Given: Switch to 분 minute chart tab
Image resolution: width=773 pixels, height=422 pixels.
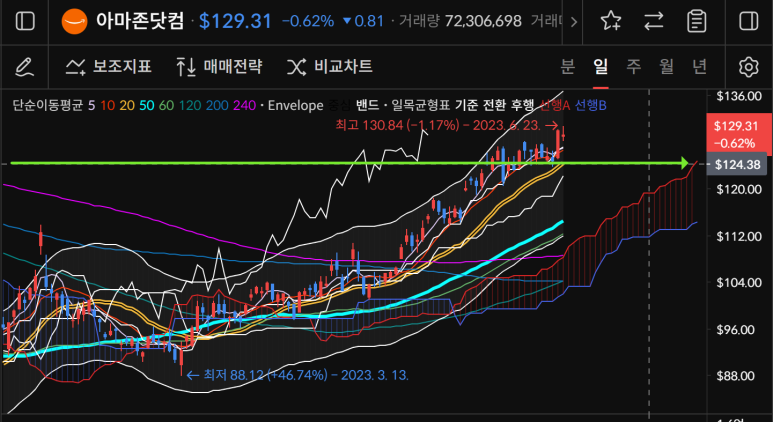Looking at the screenshot, I should tap(568, 66).
